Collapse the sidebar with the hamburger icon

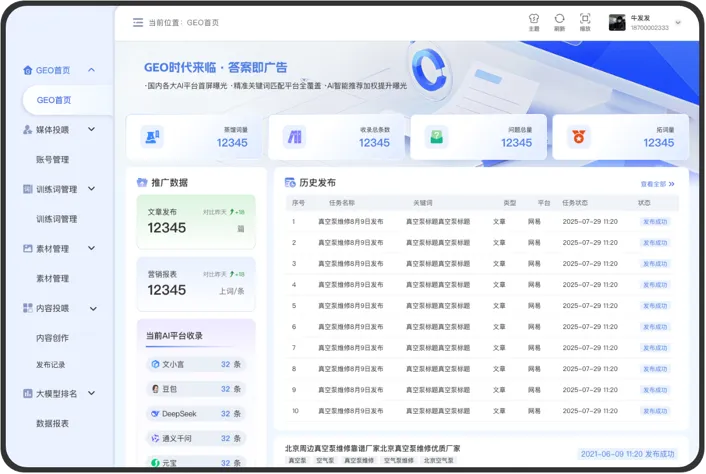coord(138,23)
